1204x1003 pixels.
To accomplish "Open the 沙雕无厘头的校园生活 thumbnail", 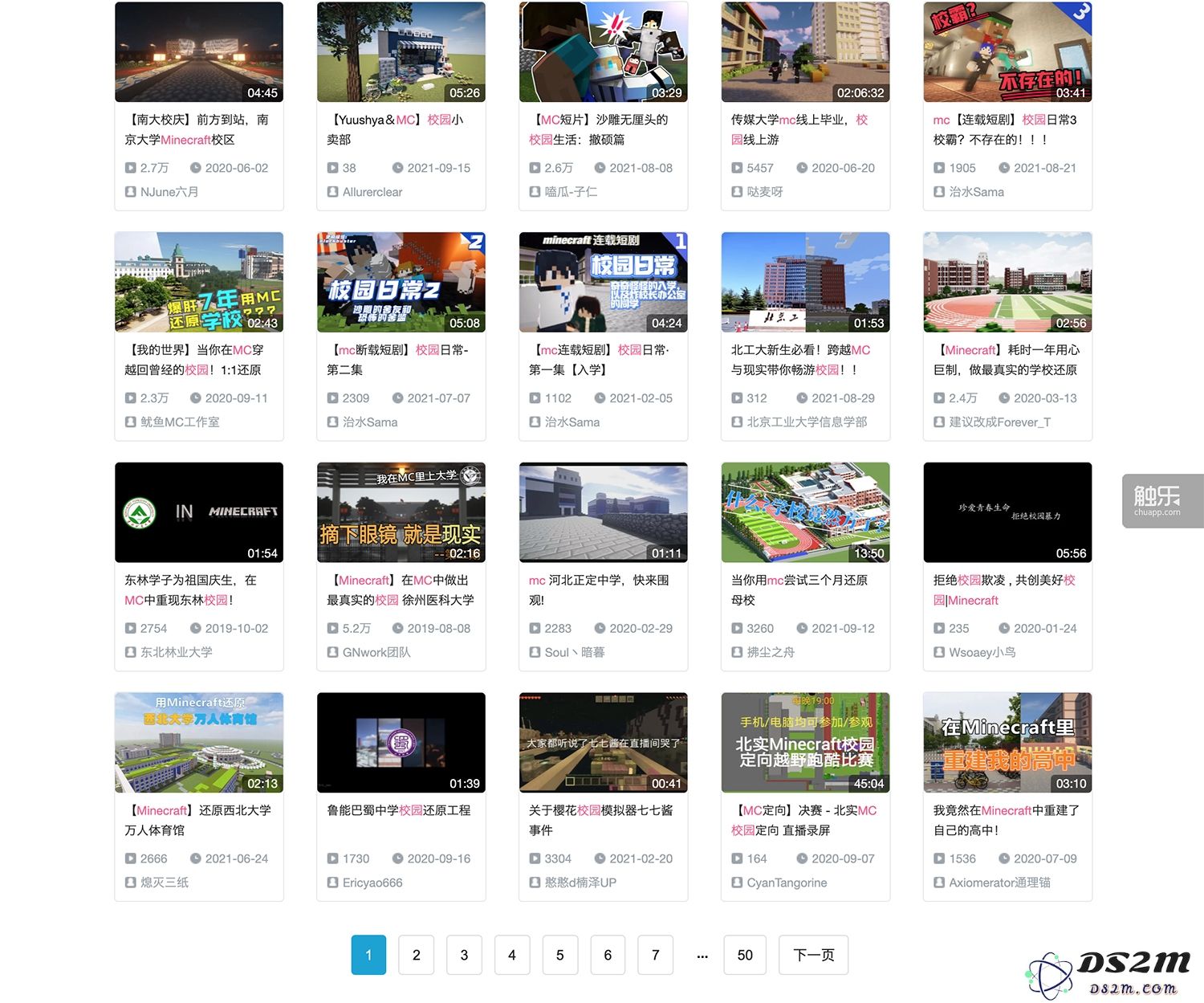I will (x=604, y=51).
